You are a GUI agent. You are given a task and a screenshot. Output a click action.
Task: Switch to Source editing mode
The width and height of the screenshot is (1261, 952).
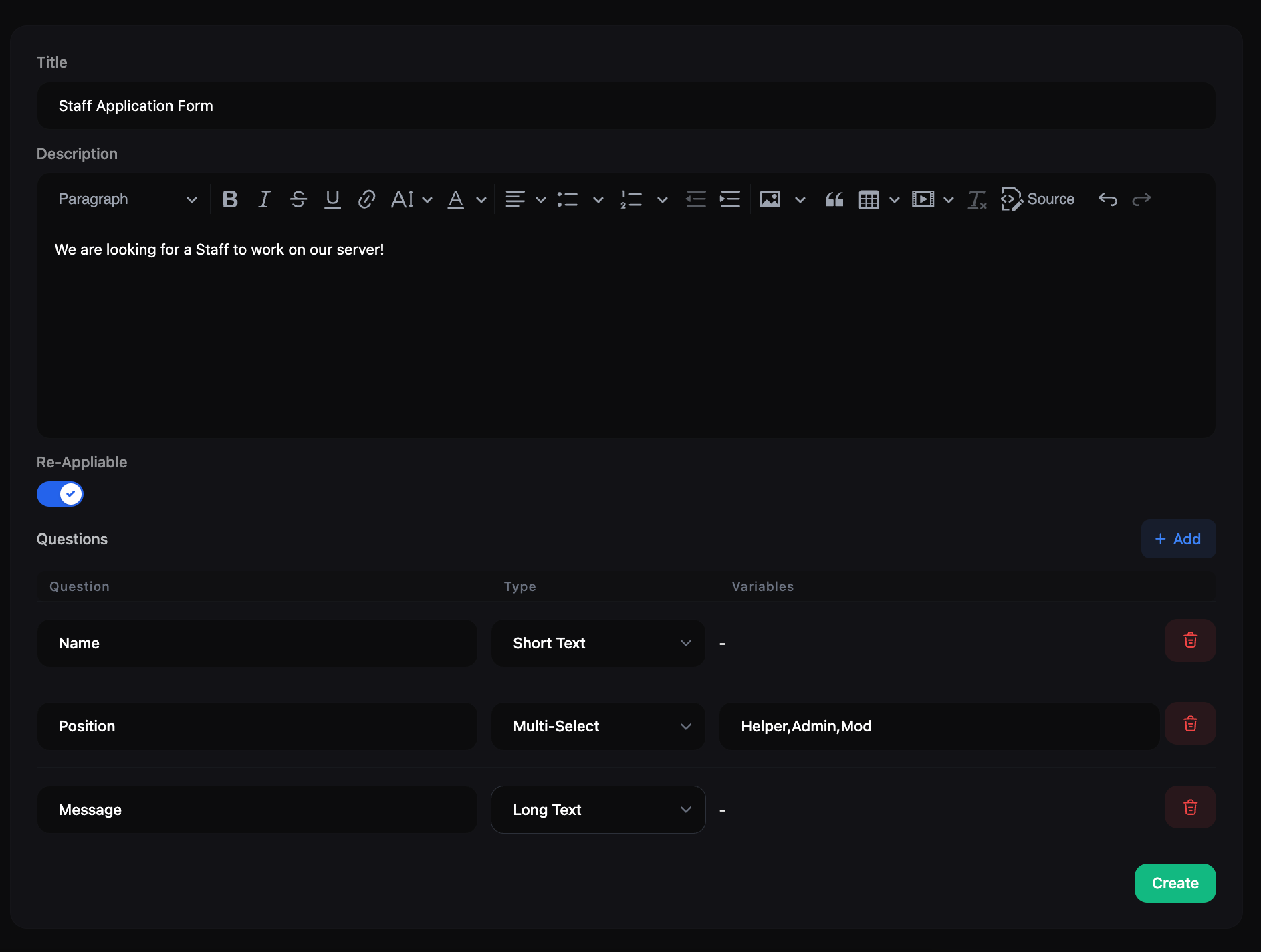(x=1038, y=199)
